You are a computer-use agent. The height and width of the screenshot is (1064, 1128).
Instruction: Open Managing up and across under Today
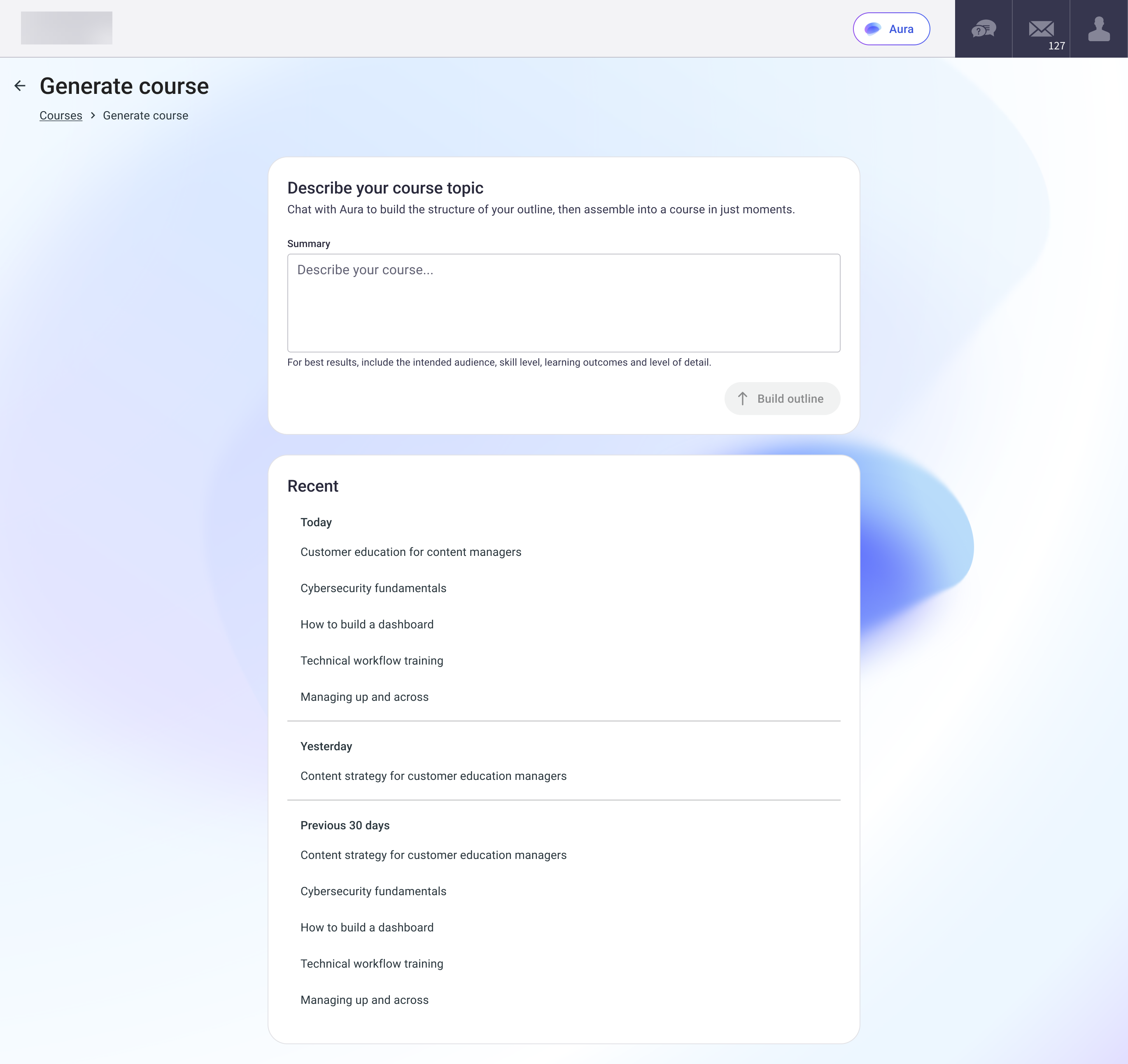point(364,698)
